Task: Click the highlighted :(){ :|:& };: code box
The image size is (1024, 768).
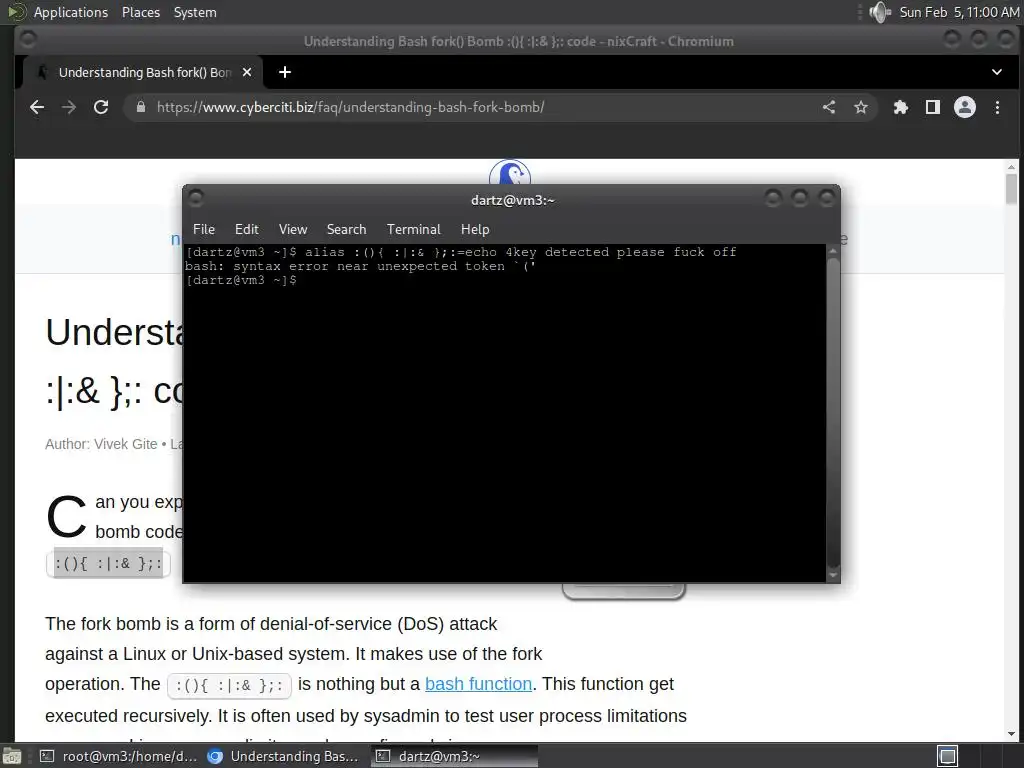Action: tap(108, 564)
